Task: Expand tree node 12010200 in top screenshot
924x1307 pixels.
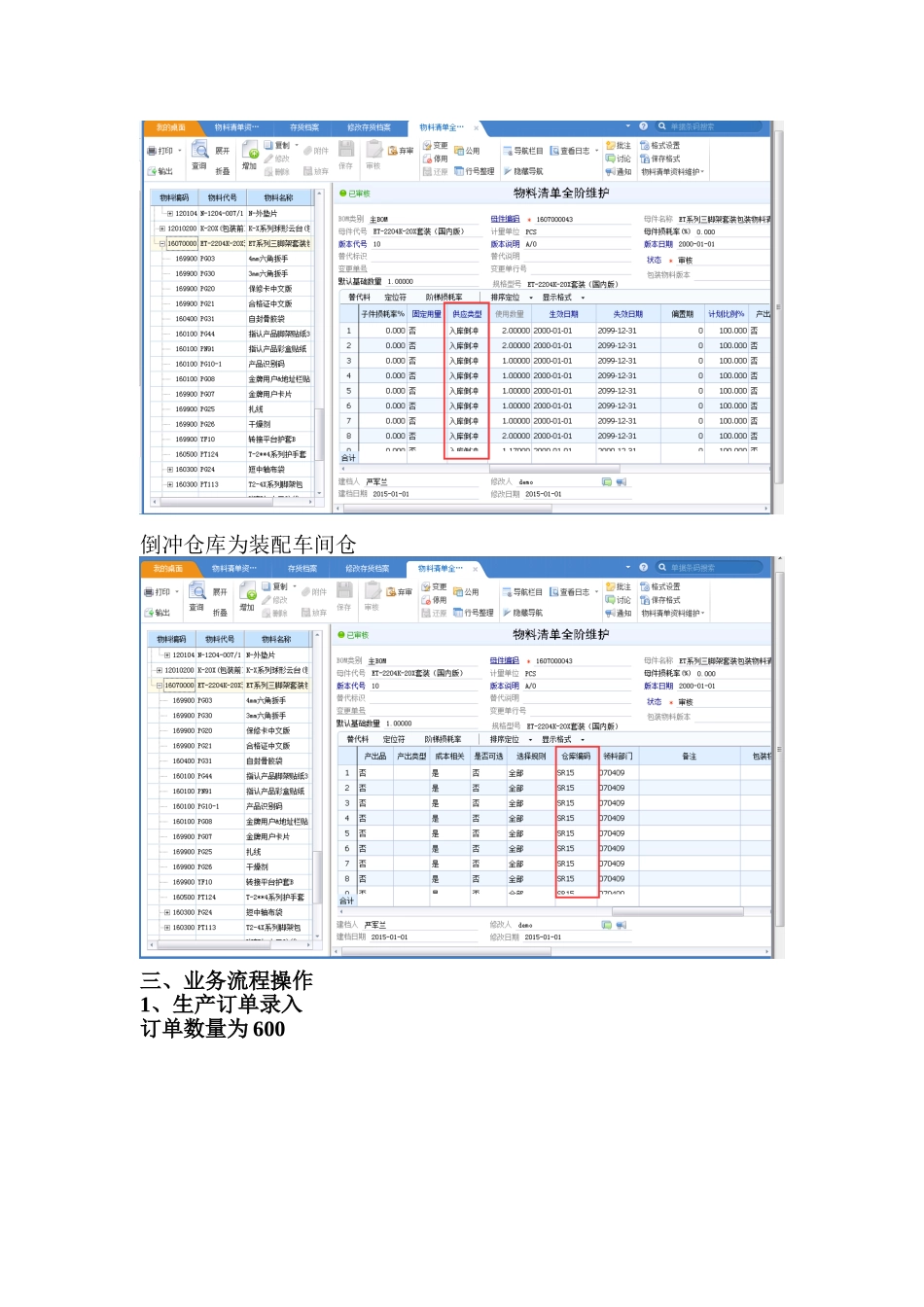Action: [x=161, y=229]
